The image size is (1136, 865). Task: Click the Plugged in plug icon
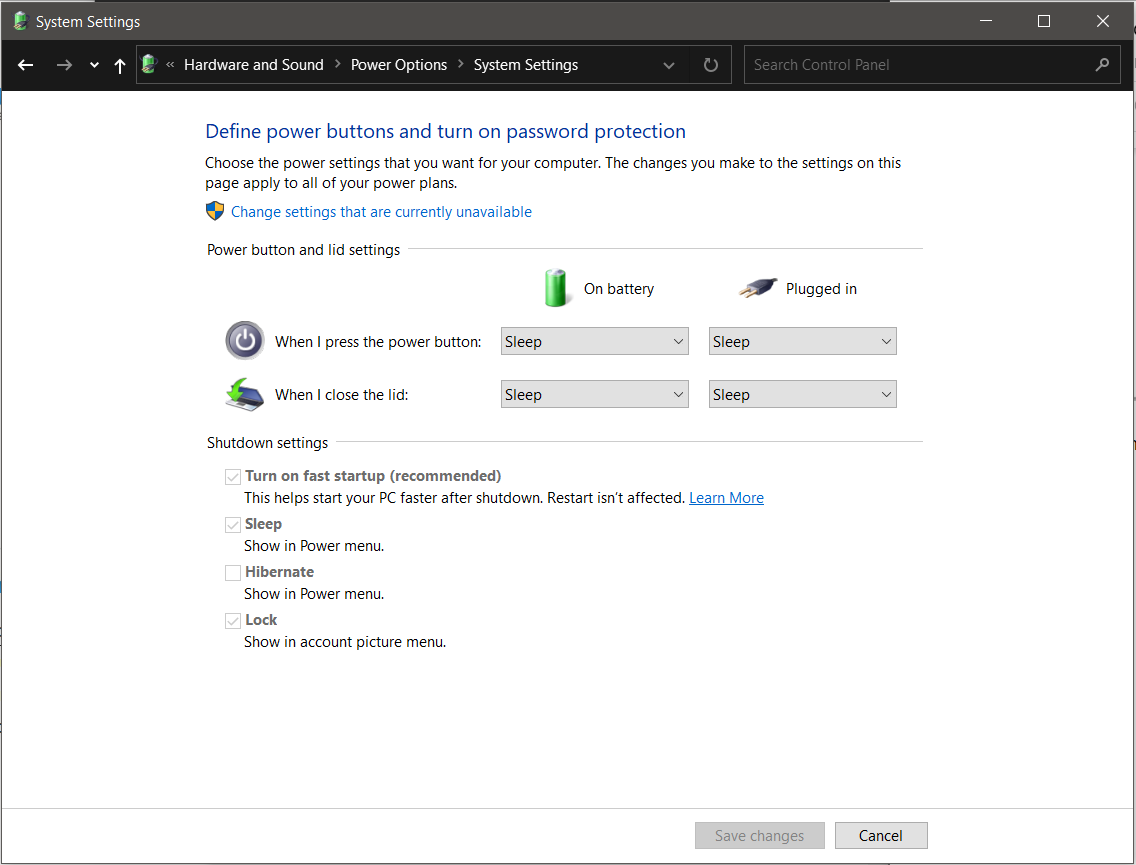tap(758, 288)
